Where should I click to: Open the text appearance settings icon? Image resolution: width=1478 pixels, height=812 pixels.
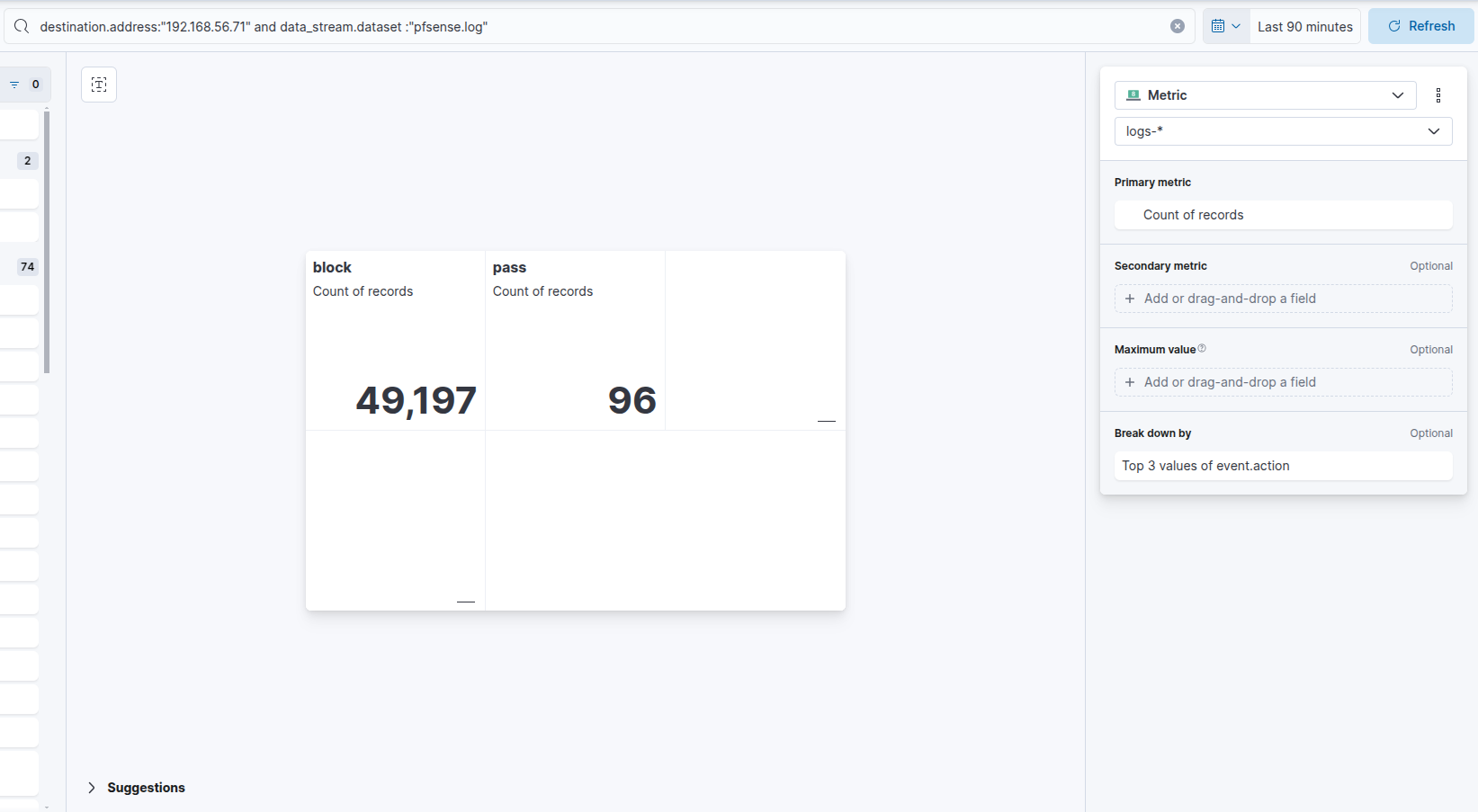pyautogui.click(x=99, y=85)
